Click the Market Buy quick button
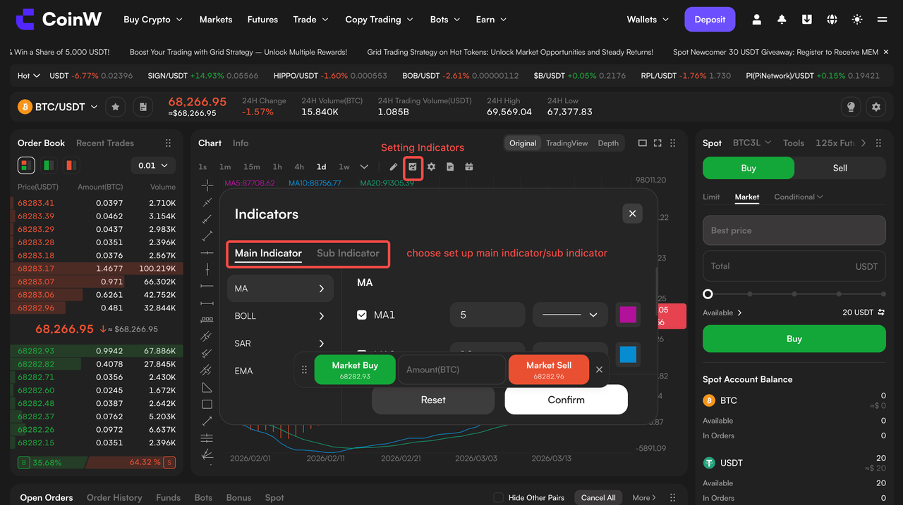 pos(355,369)
